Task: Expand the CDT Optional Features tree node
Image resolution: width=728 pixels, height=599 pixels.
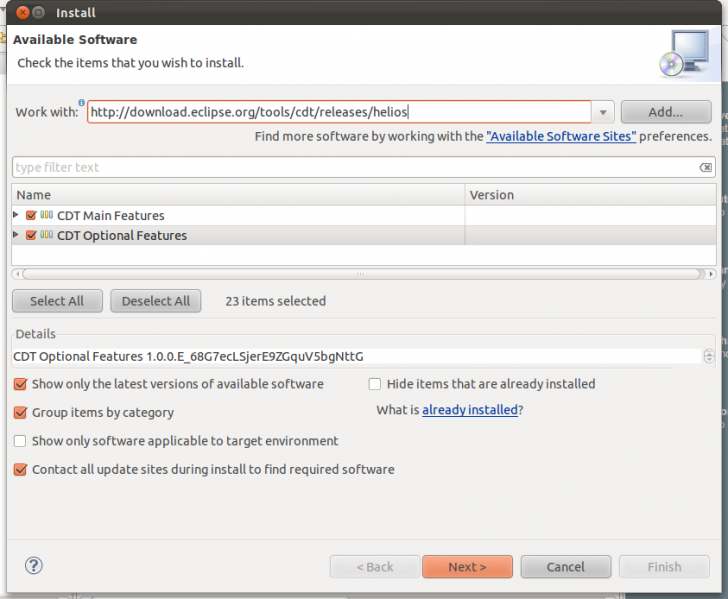Action: click(x=16, y=235)
